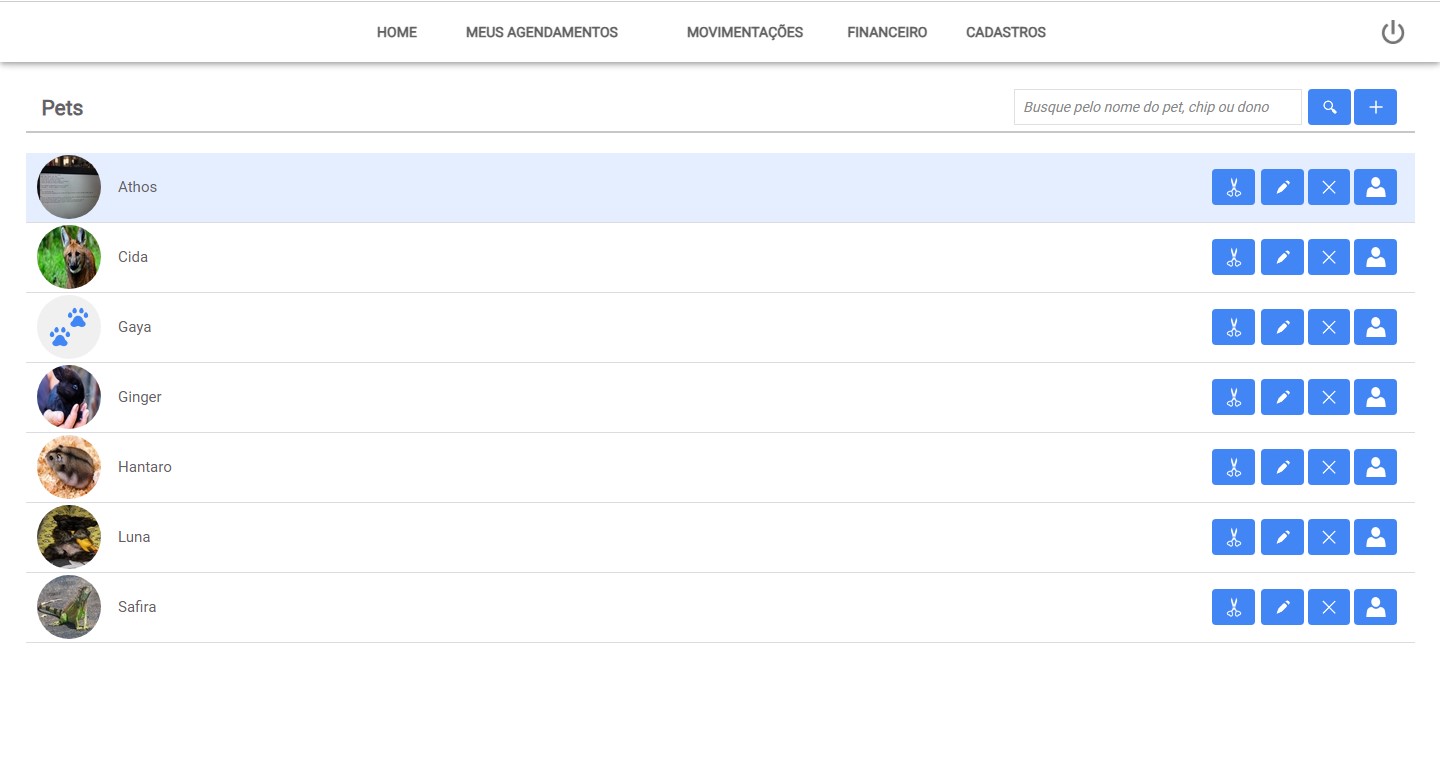Click the Safira pet name
This screenshot has width=1440, height=773.
click(137, 607)
